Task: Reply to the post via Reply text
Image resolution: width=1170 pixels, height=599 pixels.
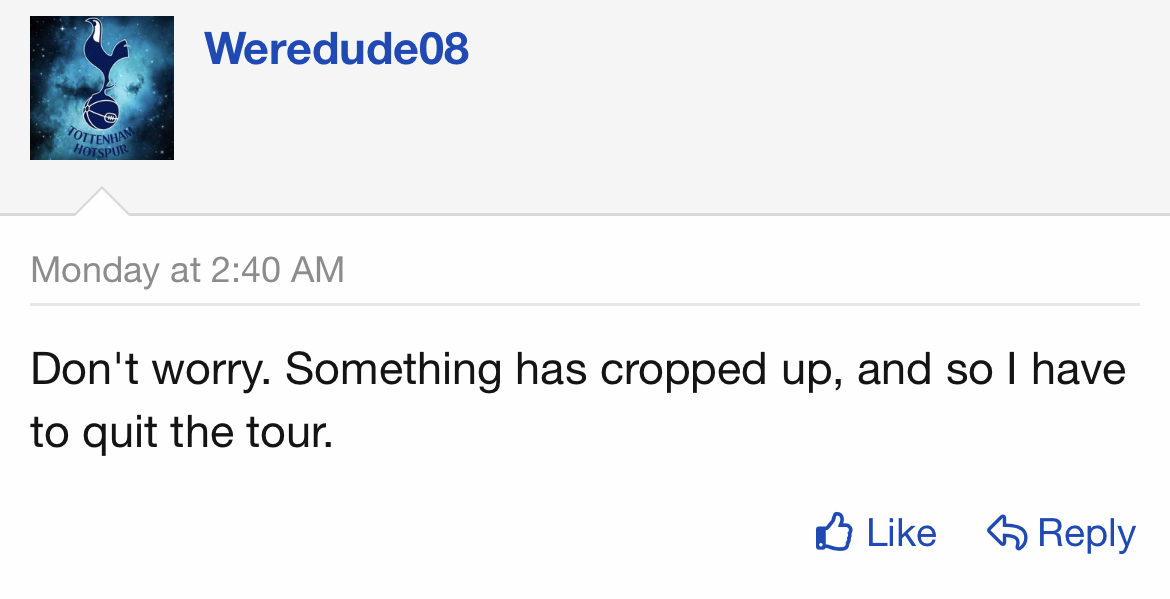Action: click(1086, 534)
